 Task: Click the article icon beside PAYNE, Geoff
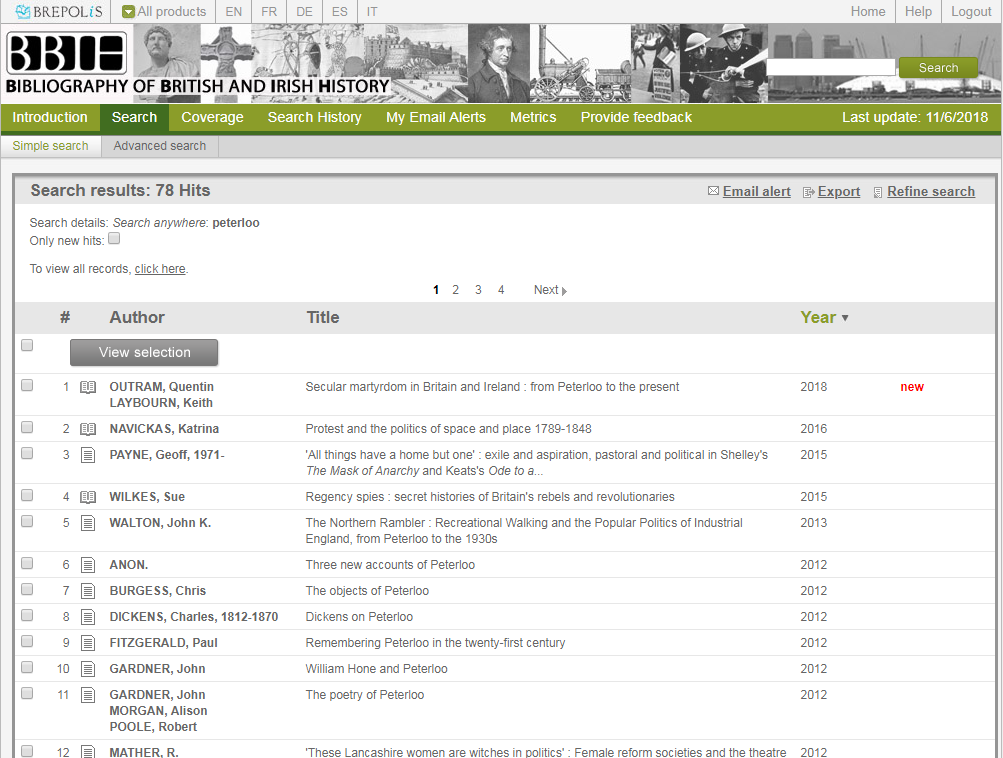click(88, 455)
